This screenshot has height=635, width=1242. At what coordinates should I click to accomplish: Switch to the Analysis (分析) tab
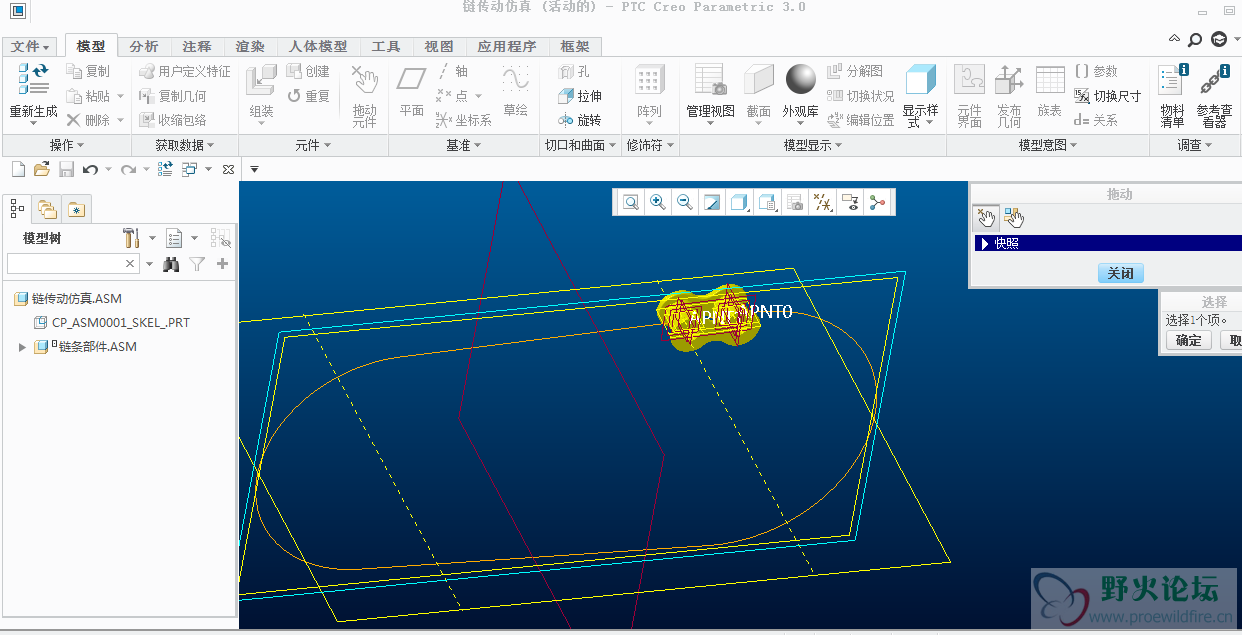(x=144, y=47)
